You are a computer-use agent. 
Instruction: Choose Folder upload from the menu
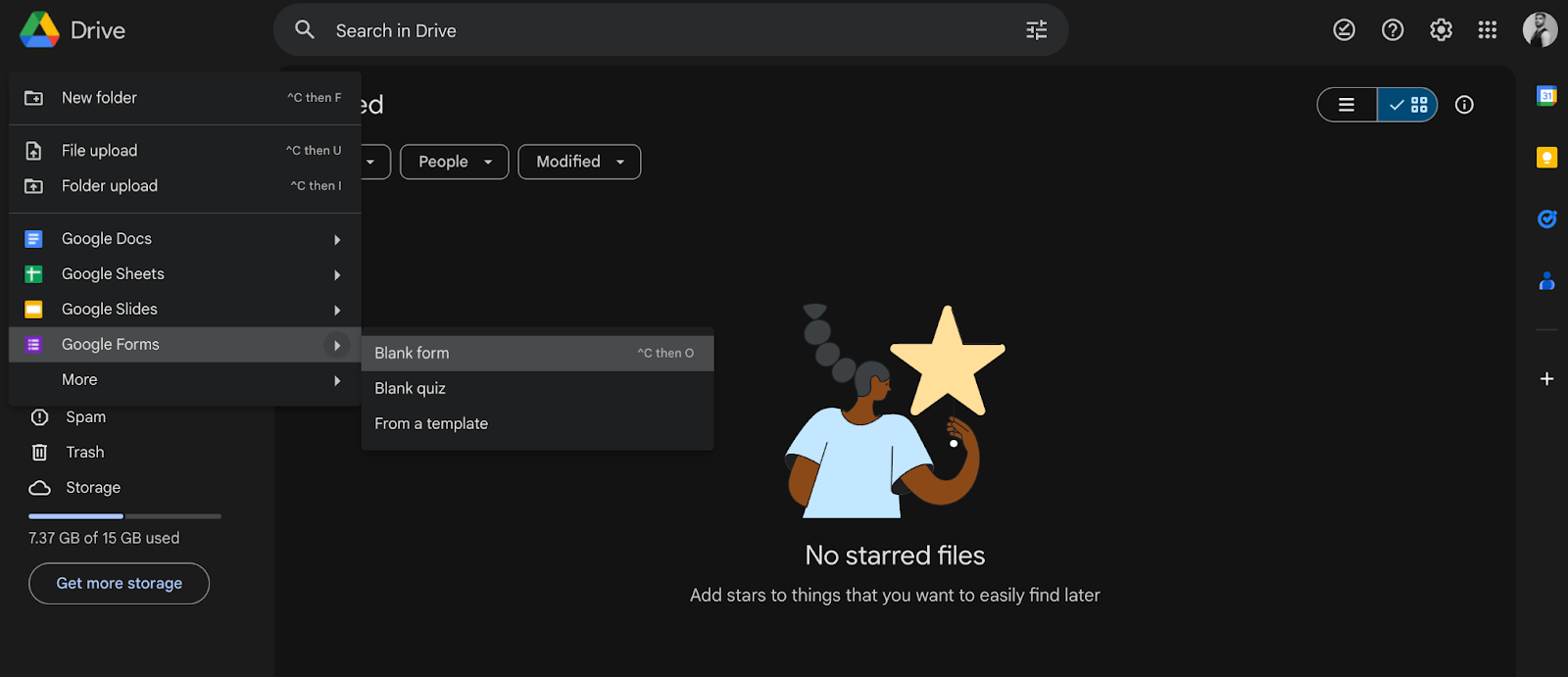pyautogui.click(x=185, y=186)
